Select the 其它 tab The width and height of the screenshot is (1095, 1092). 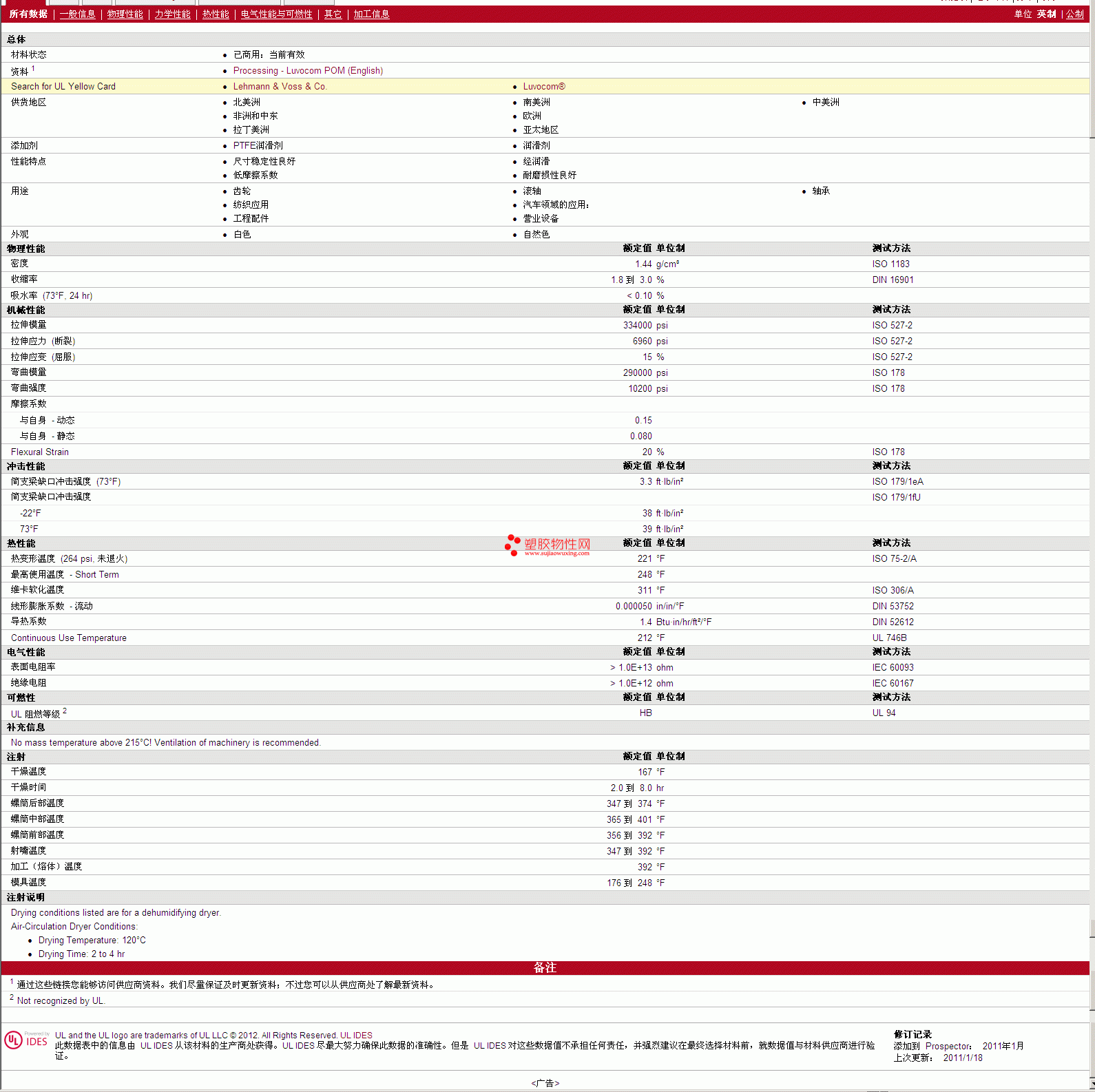click(333, 14)
